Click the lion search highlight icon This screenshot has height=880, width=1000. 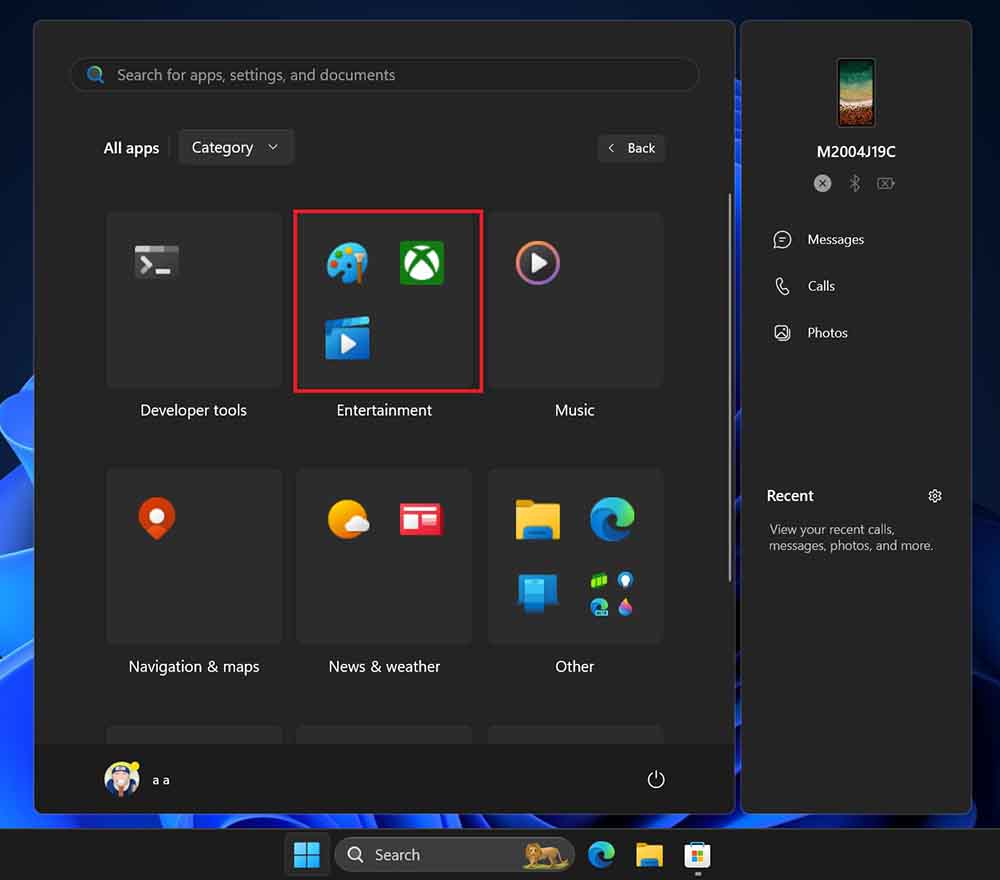click(x=545, y=855)
